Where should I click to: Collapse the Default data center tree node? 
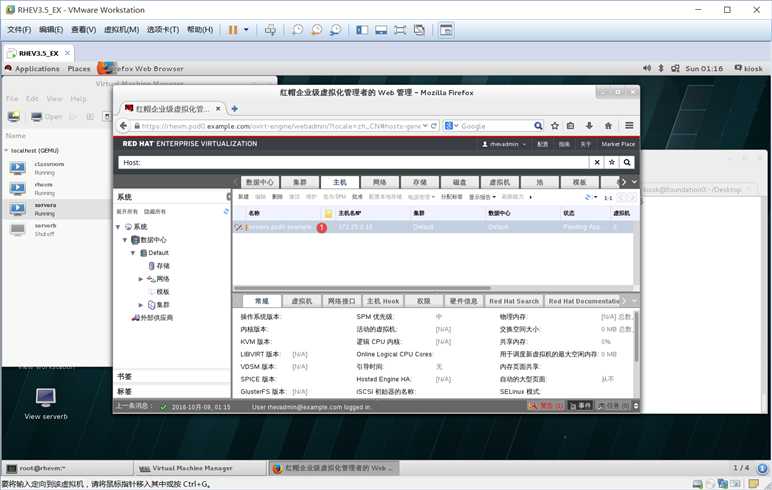(x=132, y=253)
